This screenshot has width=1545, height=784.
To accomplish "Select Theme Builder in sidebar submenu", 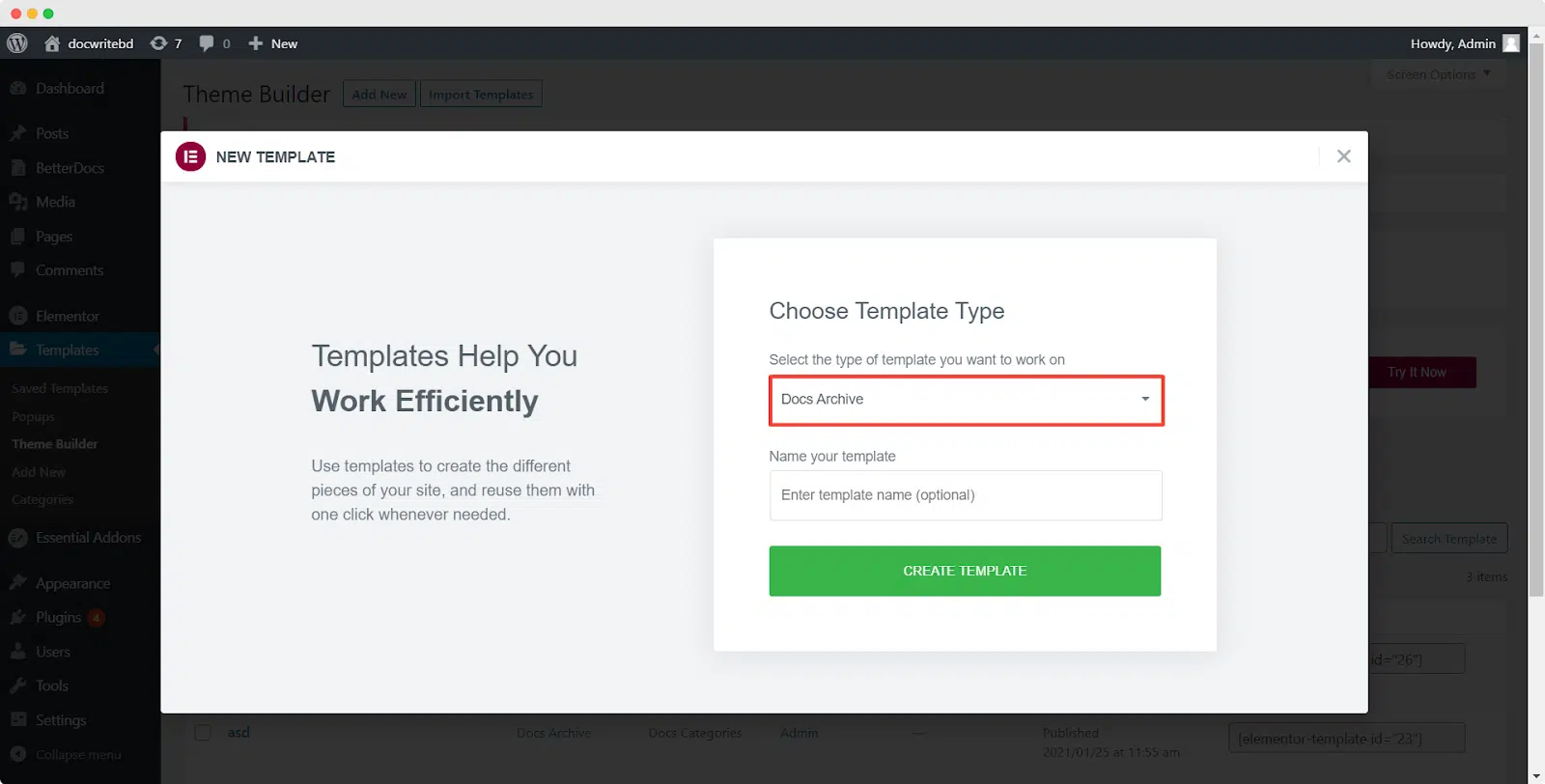I will (55, 444).
